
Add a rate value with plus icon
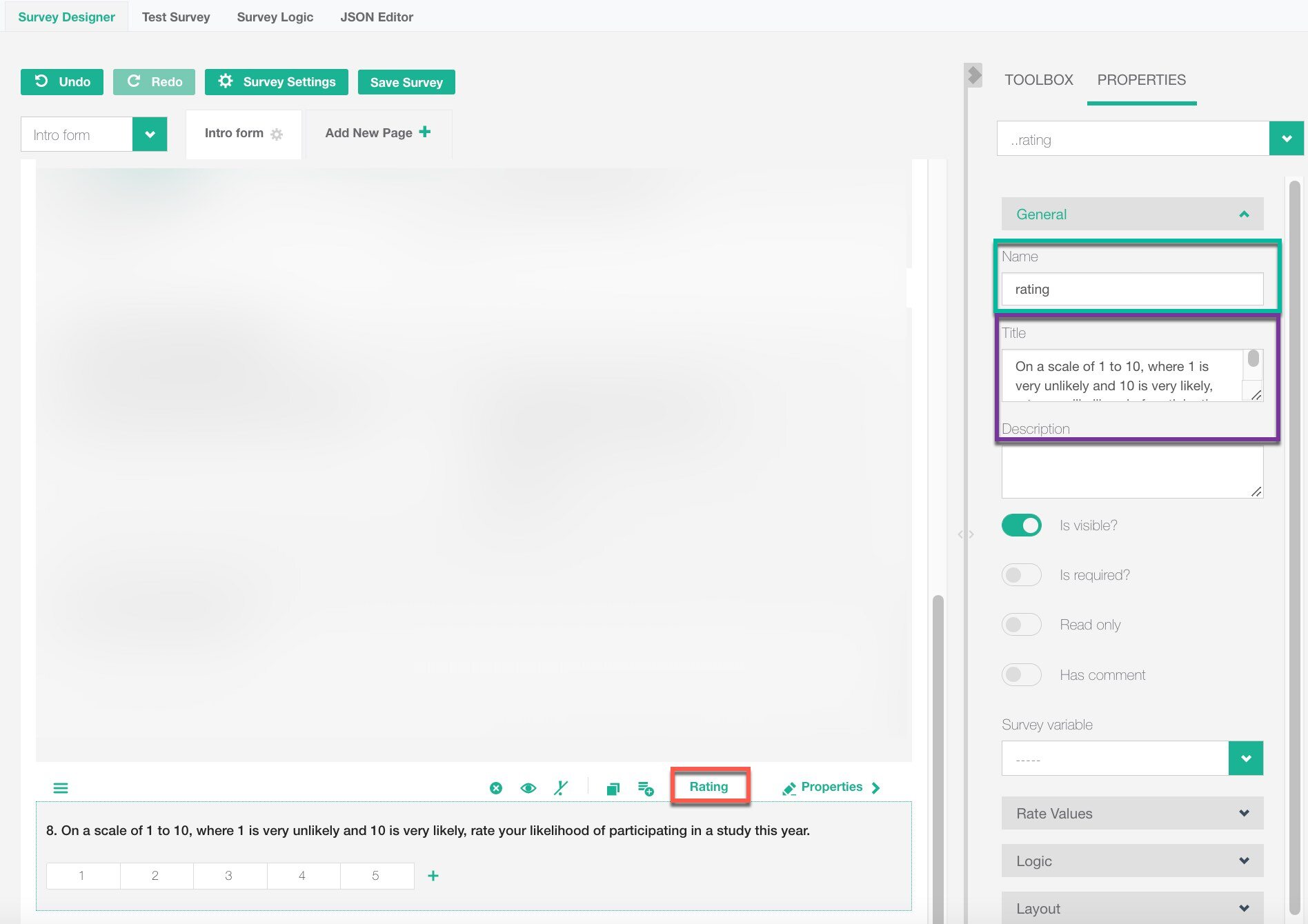(x=433, y=876)
